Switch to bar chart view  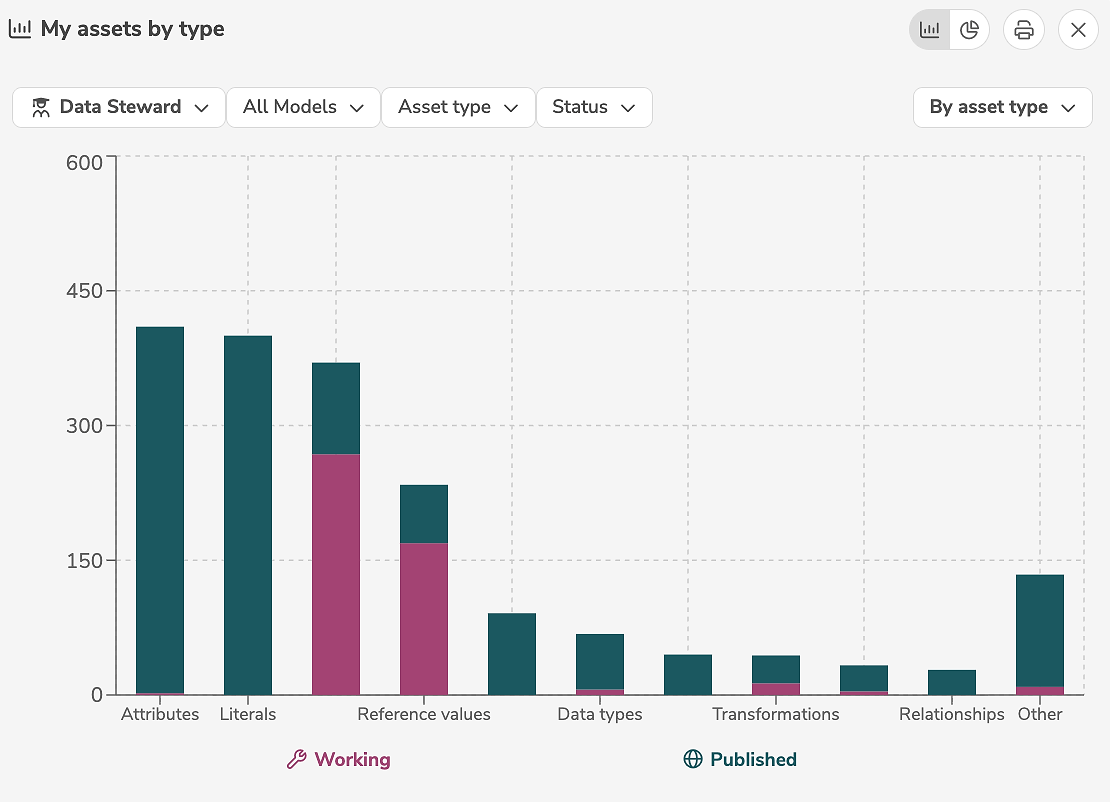(x=929, y=30)
